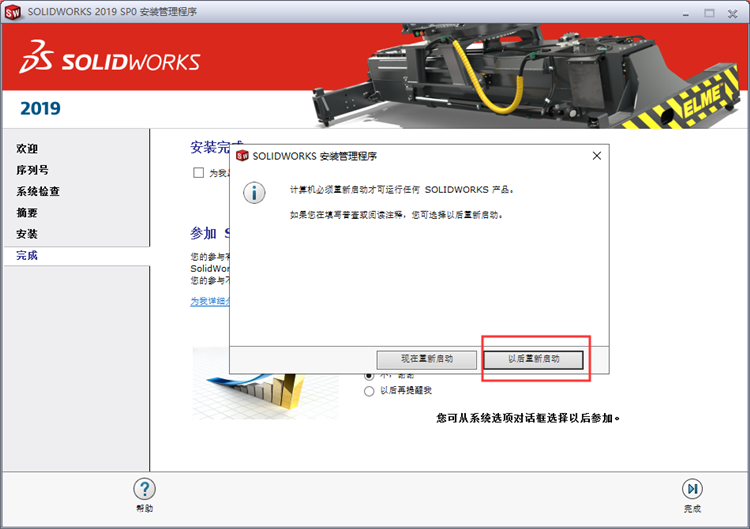Tick the checkbox under 安装完成 heading
This screenshot has width=750, height=529.
coord(199,173)
